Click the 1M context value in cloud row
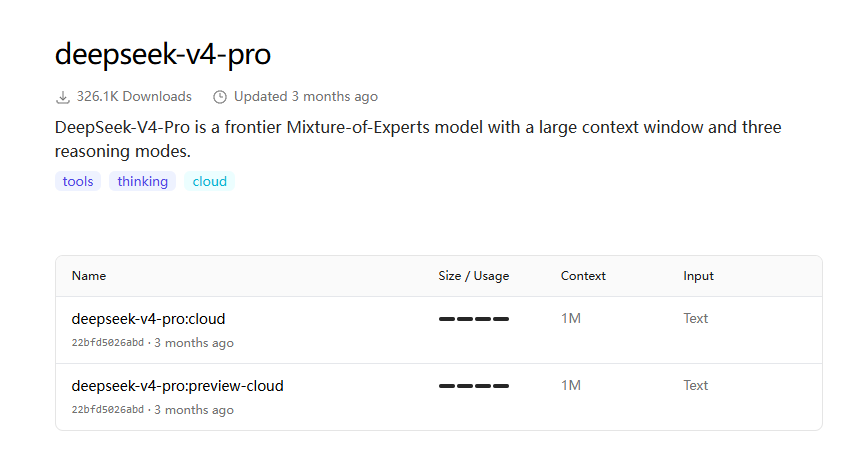Screen dimensions: 846x464 click(x=571, y=318)
